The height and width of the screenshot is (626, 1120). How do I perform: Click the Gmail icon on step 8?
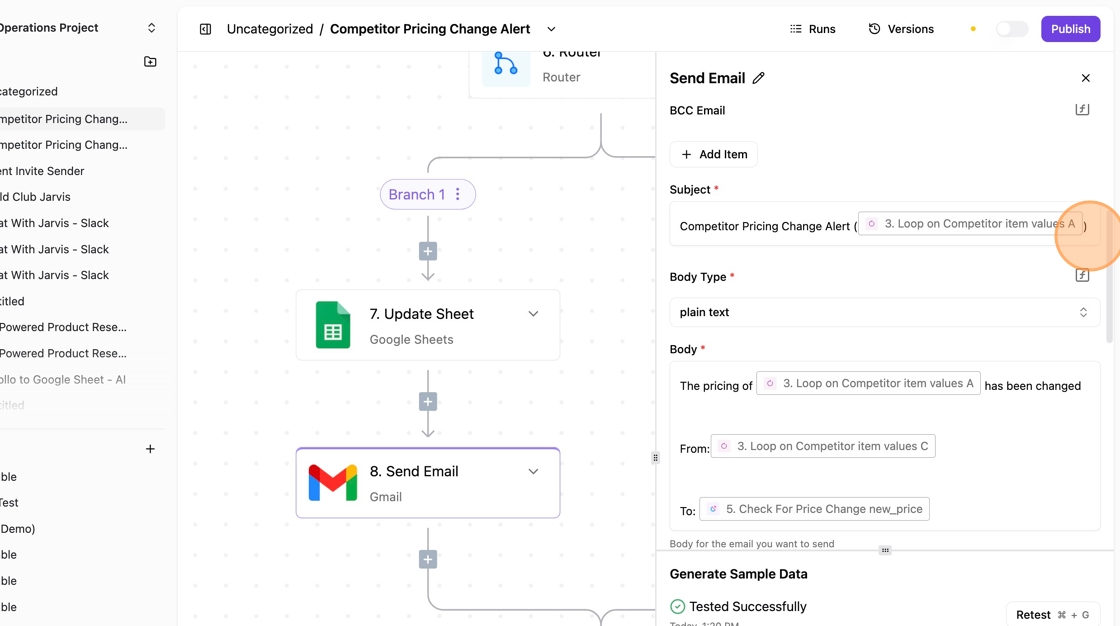(x=333, y=483)
